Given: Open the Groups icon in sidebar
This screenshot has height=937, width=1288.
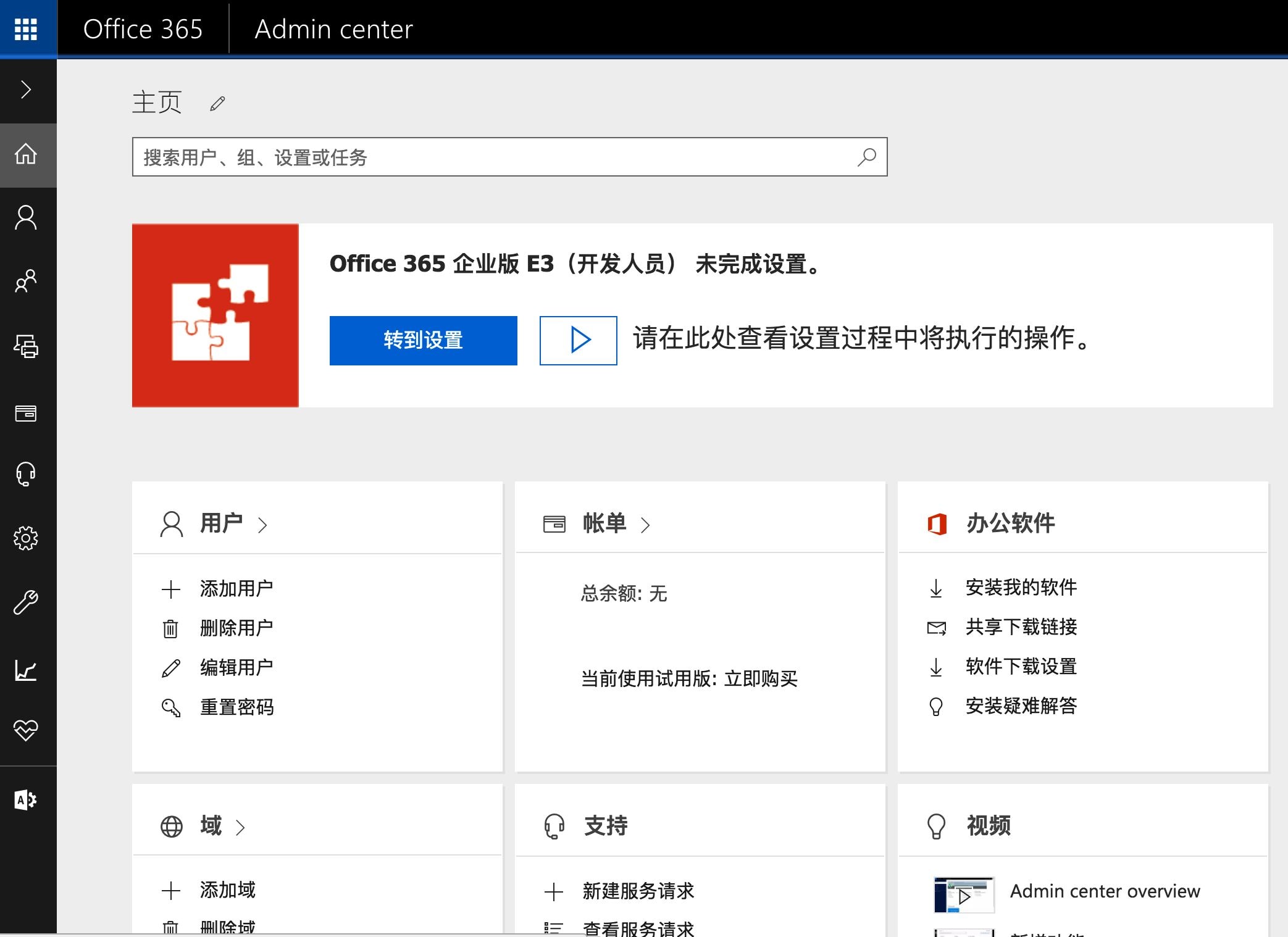Looking at the screenshot, I should [x=26, y=281].
